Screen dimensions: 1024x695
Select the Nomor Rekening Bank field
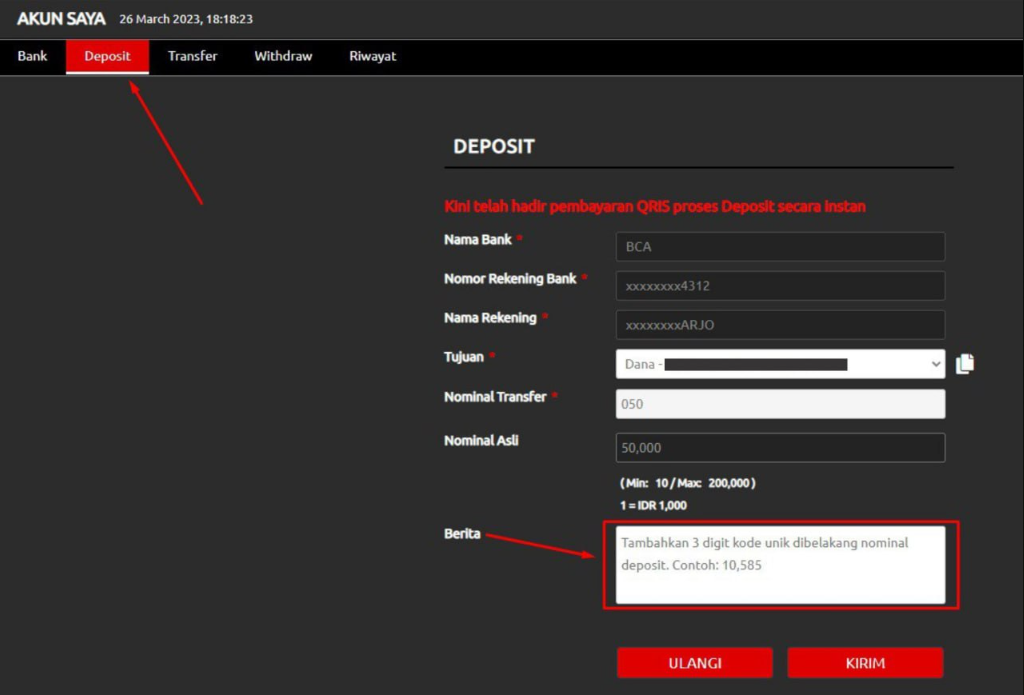click(780, 286)
